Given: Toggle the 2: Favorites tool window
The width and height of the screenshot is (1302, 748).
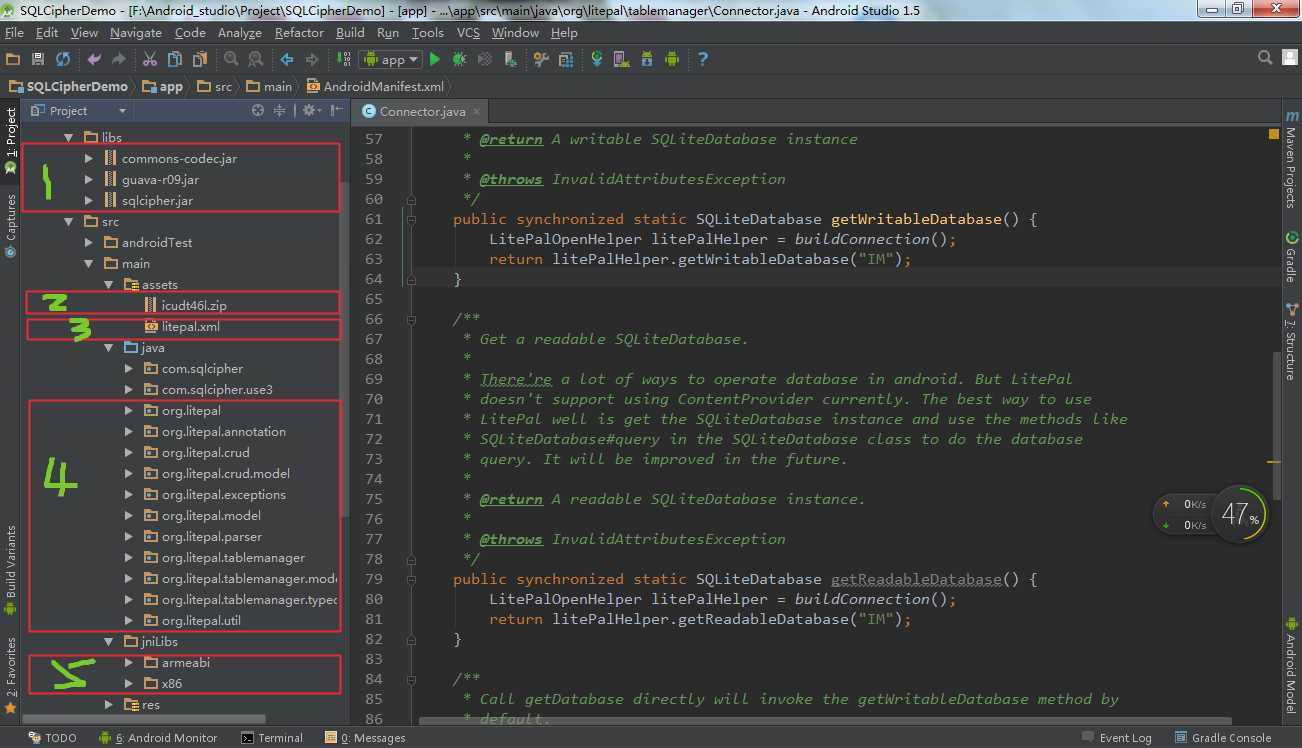Looking at the screenshot, I should point(11,675).
